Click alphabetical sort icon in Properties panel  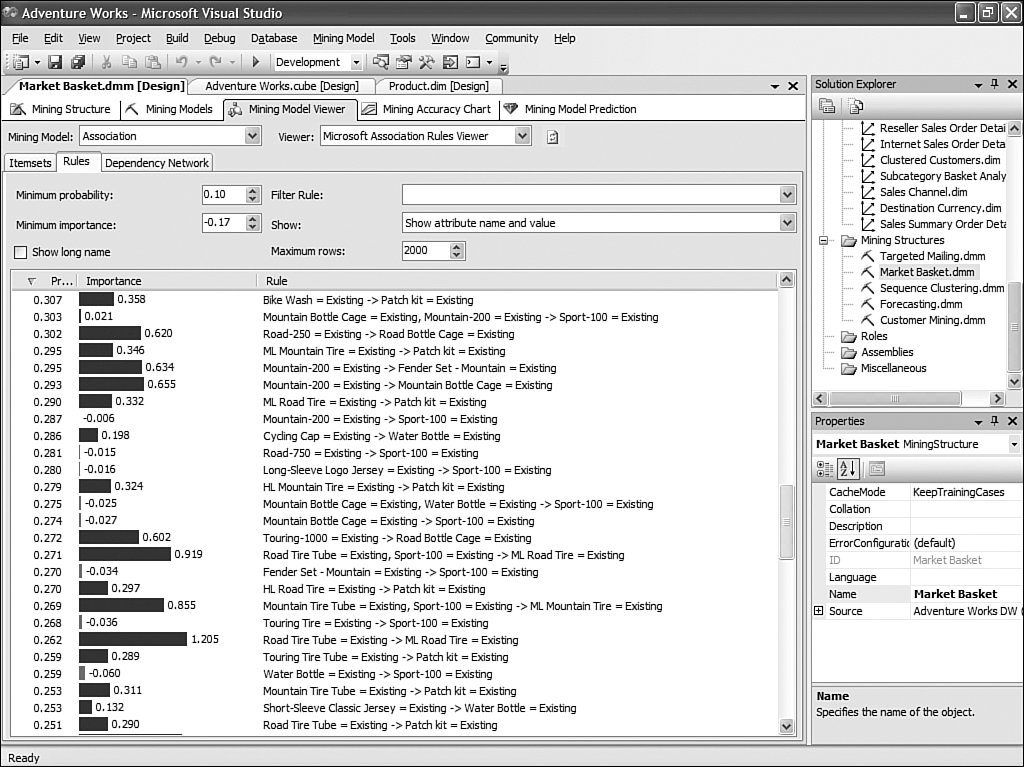click(x=848, y=468)
